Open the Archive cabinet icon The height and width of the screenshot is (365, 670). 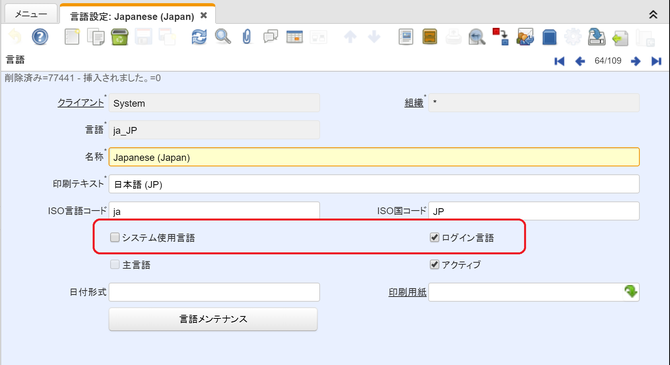click(429, 37)
